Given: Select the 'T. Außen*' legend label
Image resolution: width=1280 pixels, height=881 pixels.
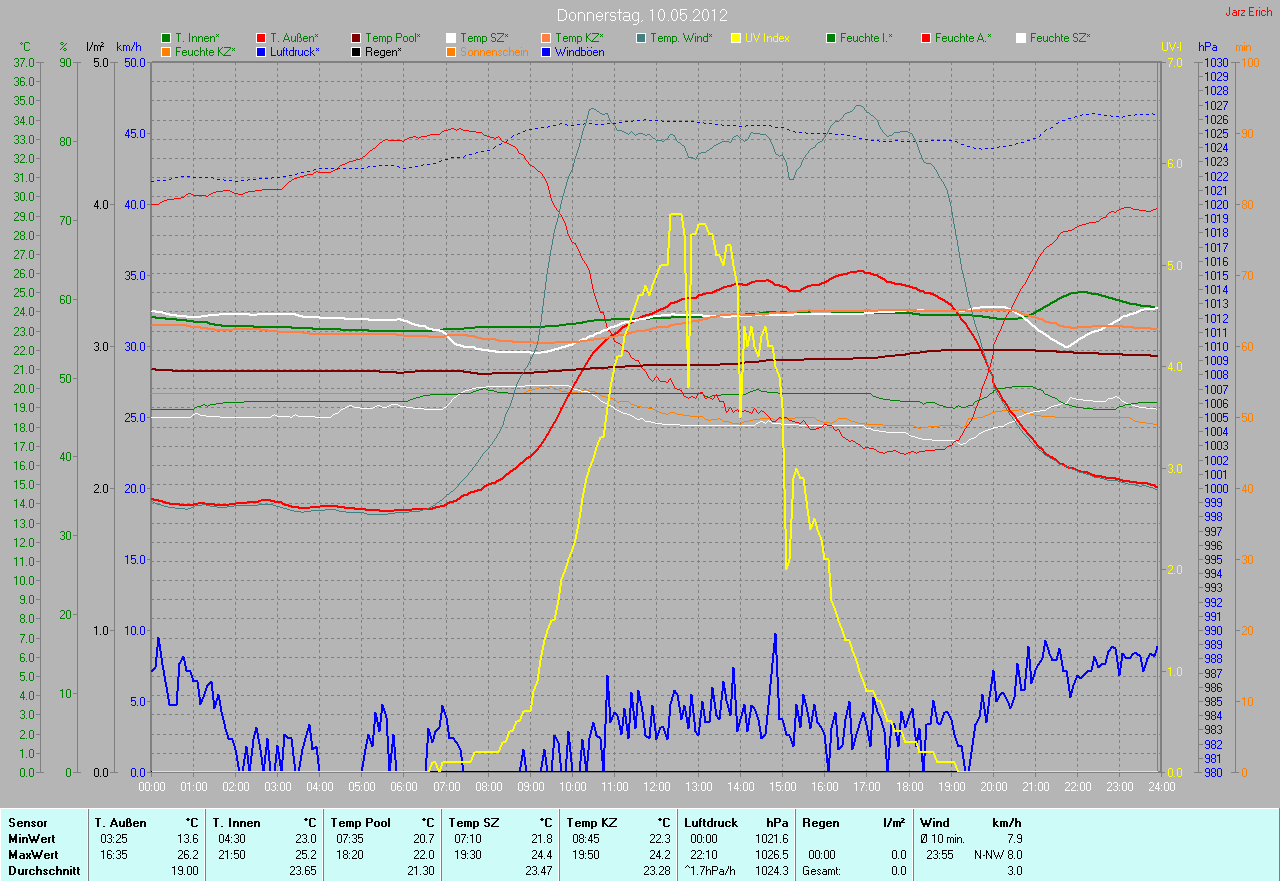Looking at the screenshot, I should click(x=294, y=38).
